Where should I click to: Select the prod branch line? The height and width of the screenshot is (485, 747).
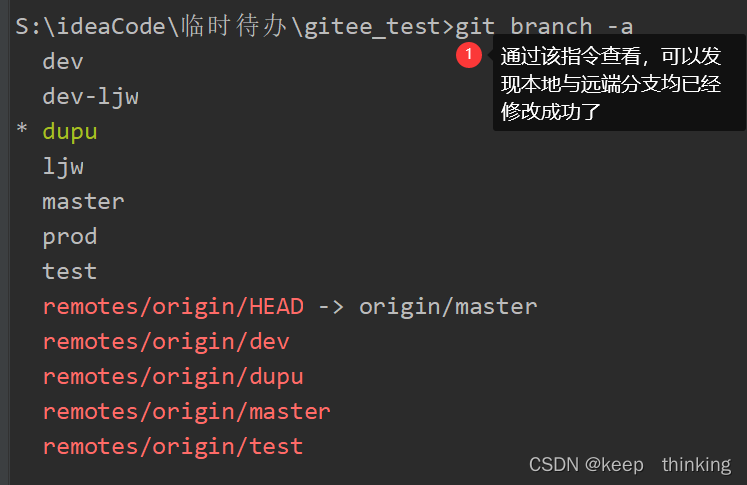[70, 237]
